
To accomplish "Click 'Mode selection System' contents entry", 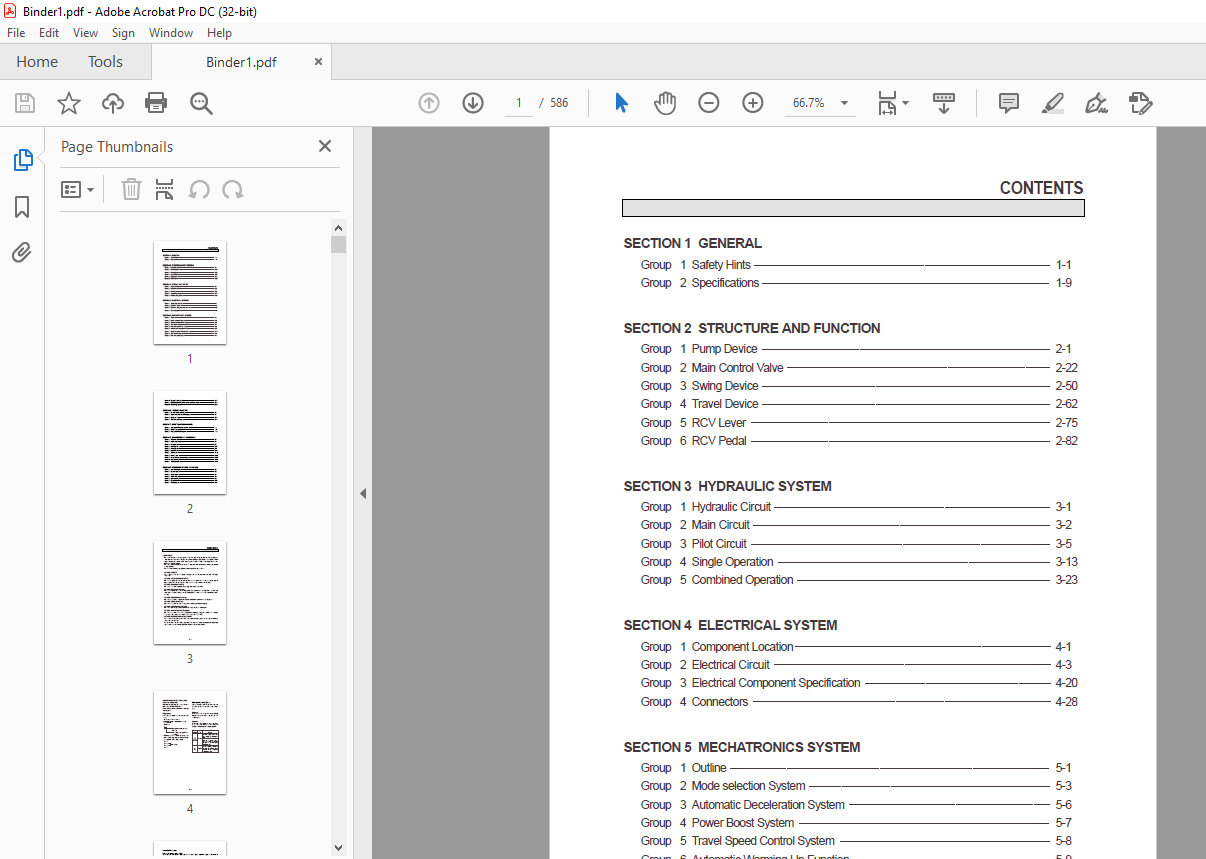I will point(748,786).
